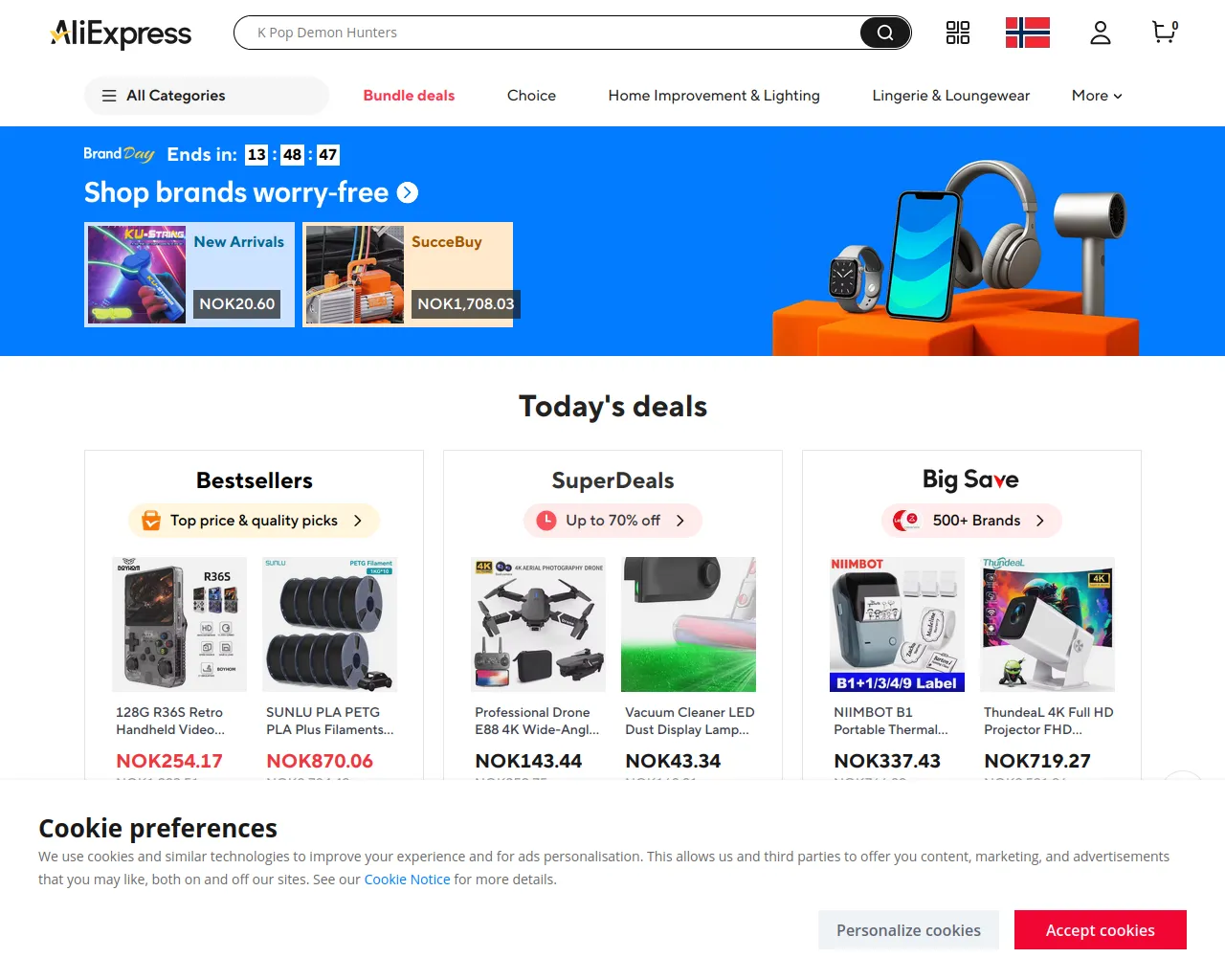Go to Home Improvement & Lighting
This screenshot has height=980, width=1225.
(714, 96)
